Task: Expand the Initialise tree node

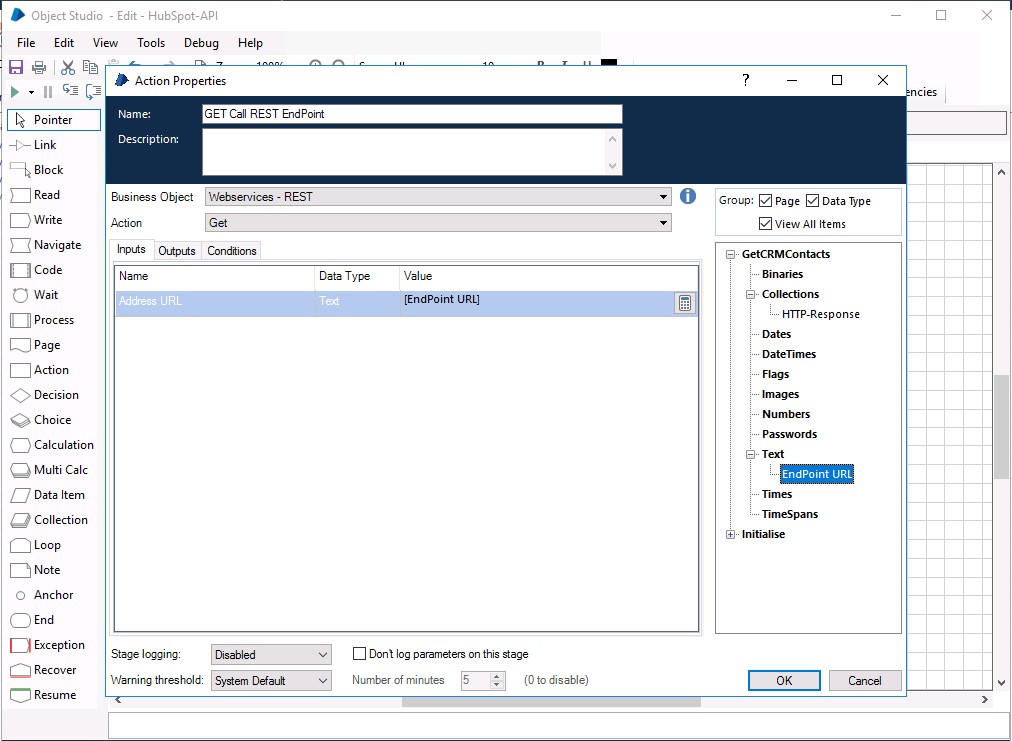Action: tap(731, 534)
